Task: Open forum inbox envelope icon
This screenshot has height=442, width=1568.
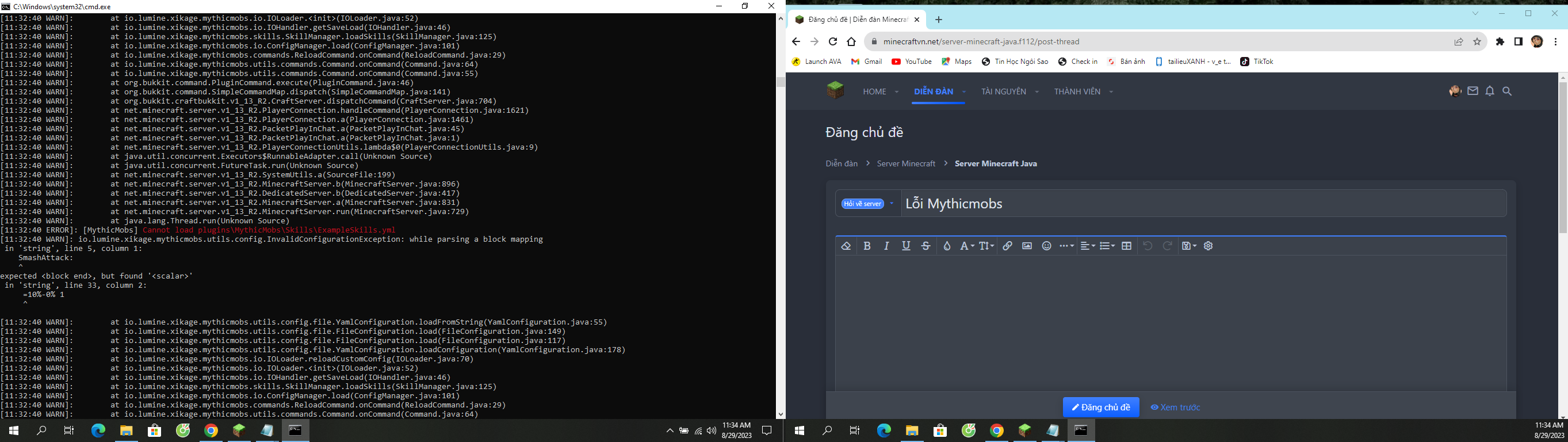Action: tap(1473, 92)
